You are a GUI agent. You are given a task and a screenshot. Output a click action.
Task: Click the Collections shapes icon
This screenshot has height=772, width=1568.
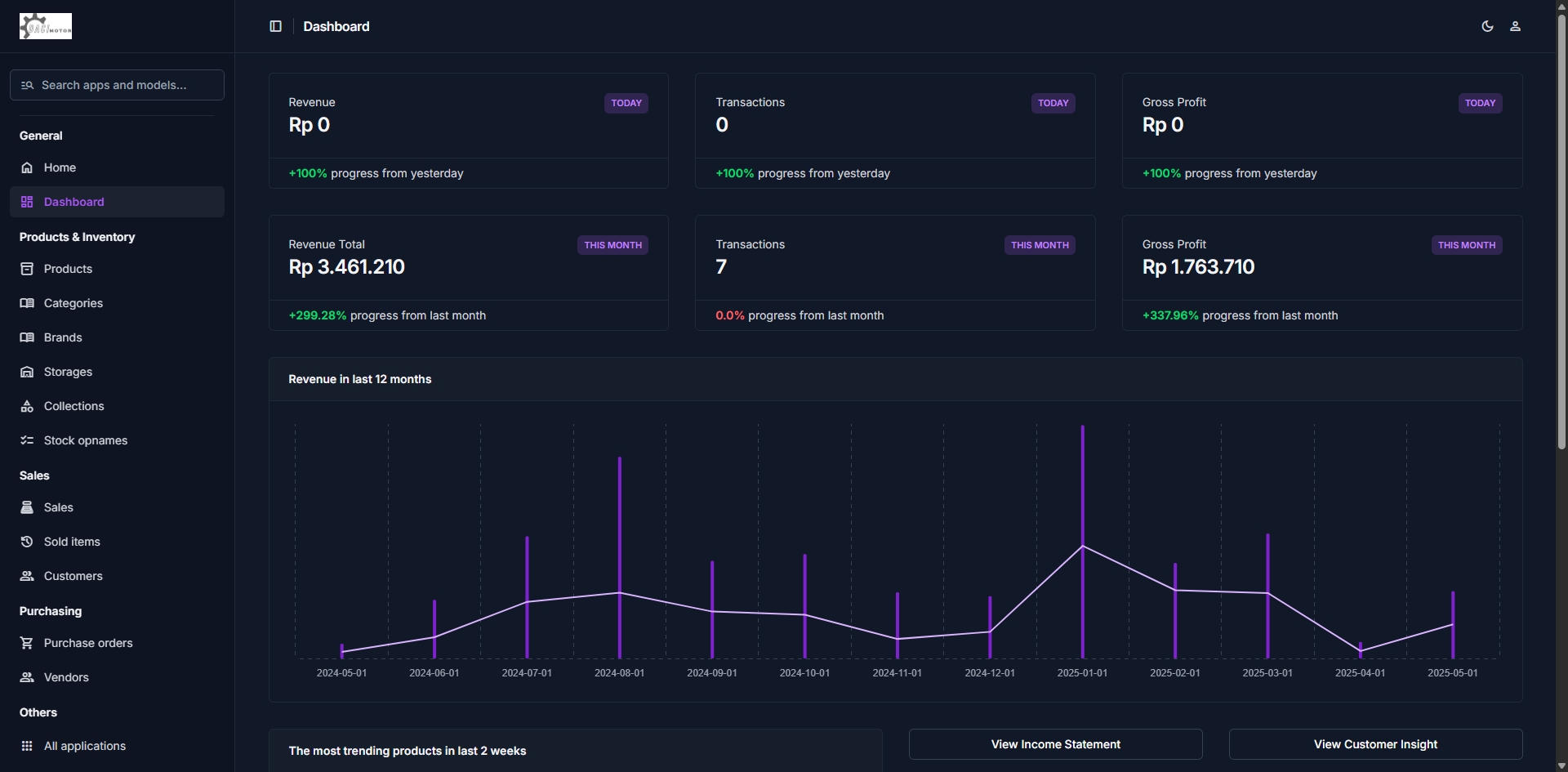(x=27, y=406)
